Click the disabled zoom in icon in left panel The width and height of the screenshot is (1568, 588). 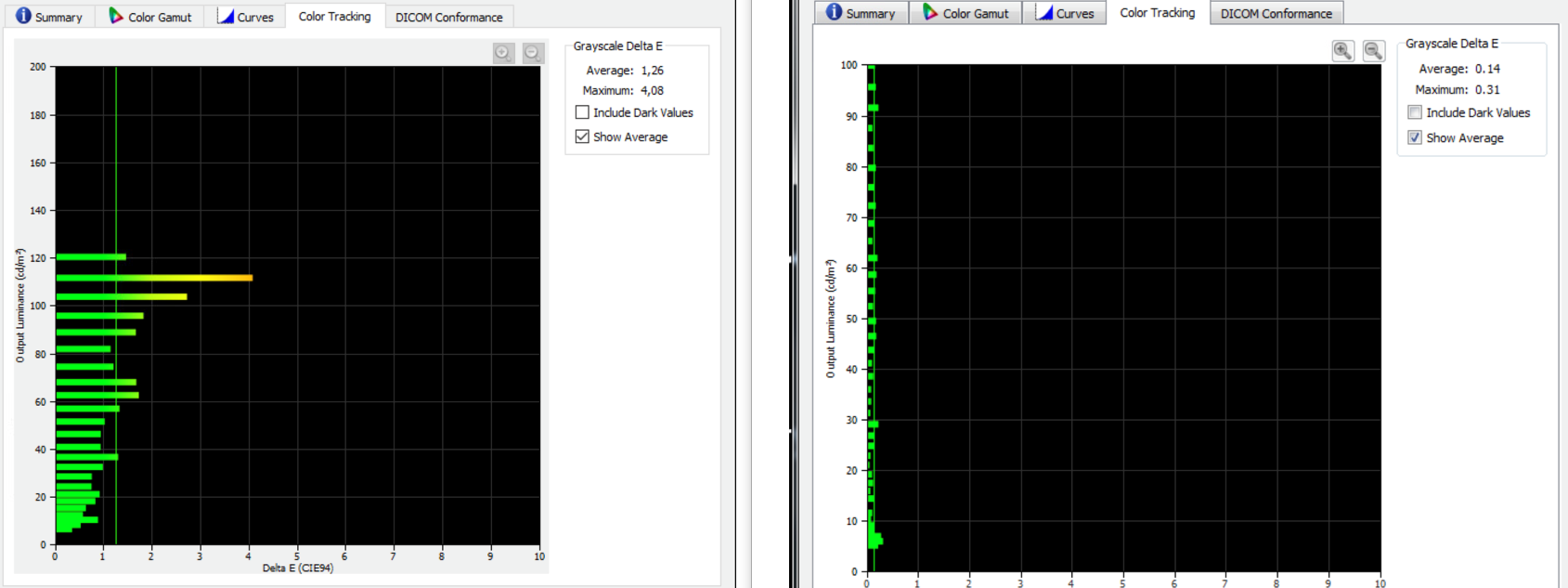click(x=503, y=53)
